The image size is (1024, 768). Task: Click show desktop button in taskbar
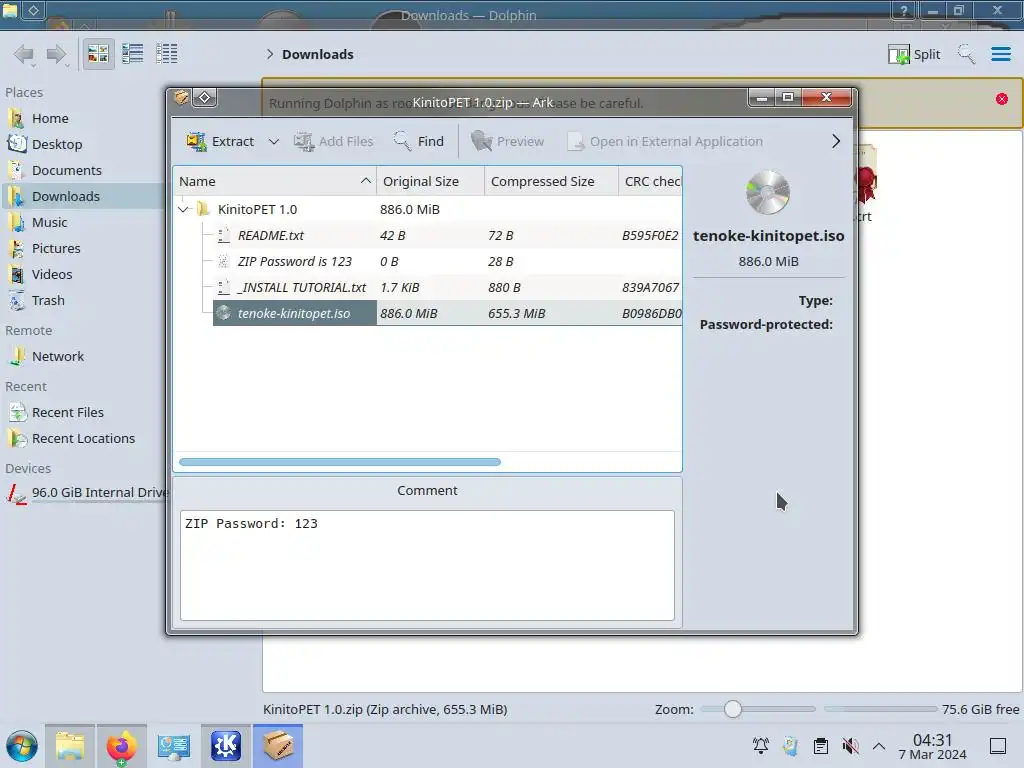998,746
